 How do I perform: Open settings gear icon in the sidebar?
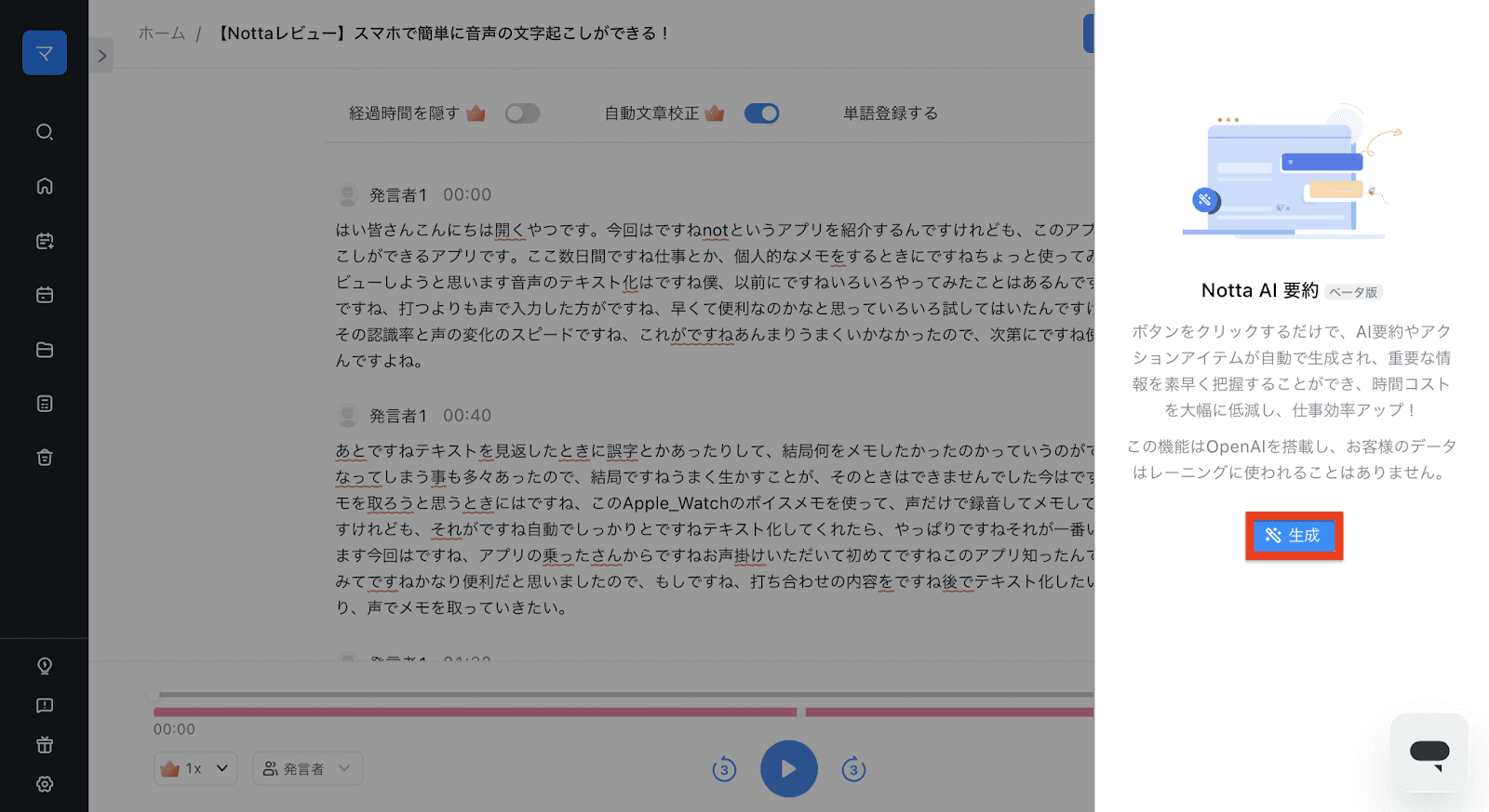(x=45, y=784)
